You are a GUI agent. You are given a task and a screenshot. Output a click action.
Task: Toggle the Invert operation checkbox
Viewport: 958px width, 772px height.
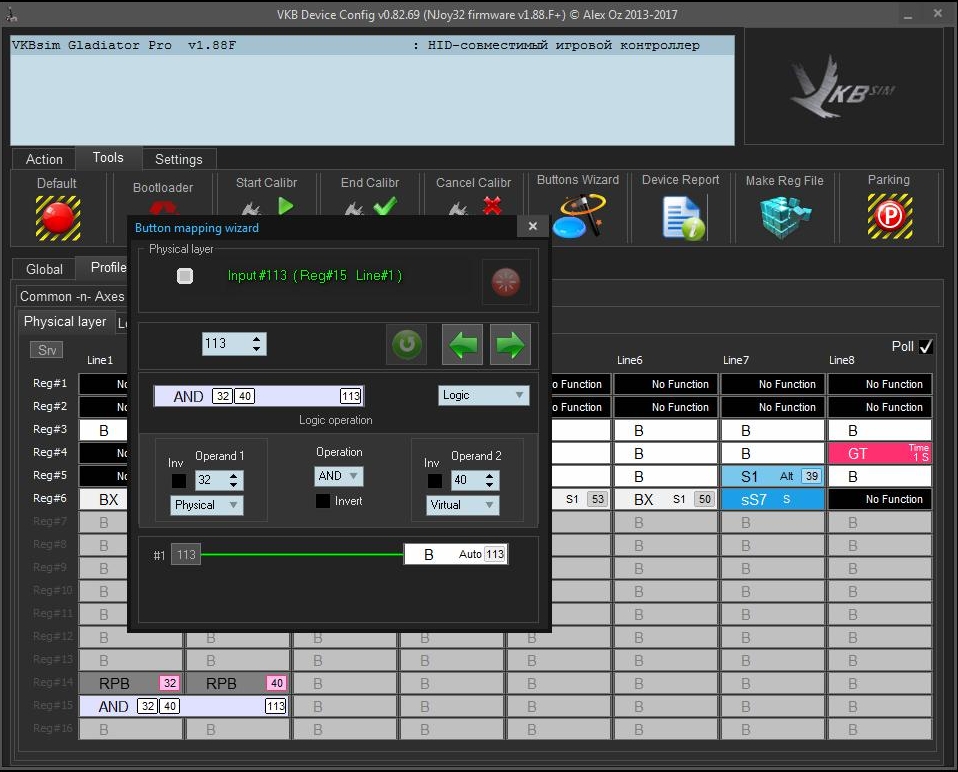(x=323, y=501)
